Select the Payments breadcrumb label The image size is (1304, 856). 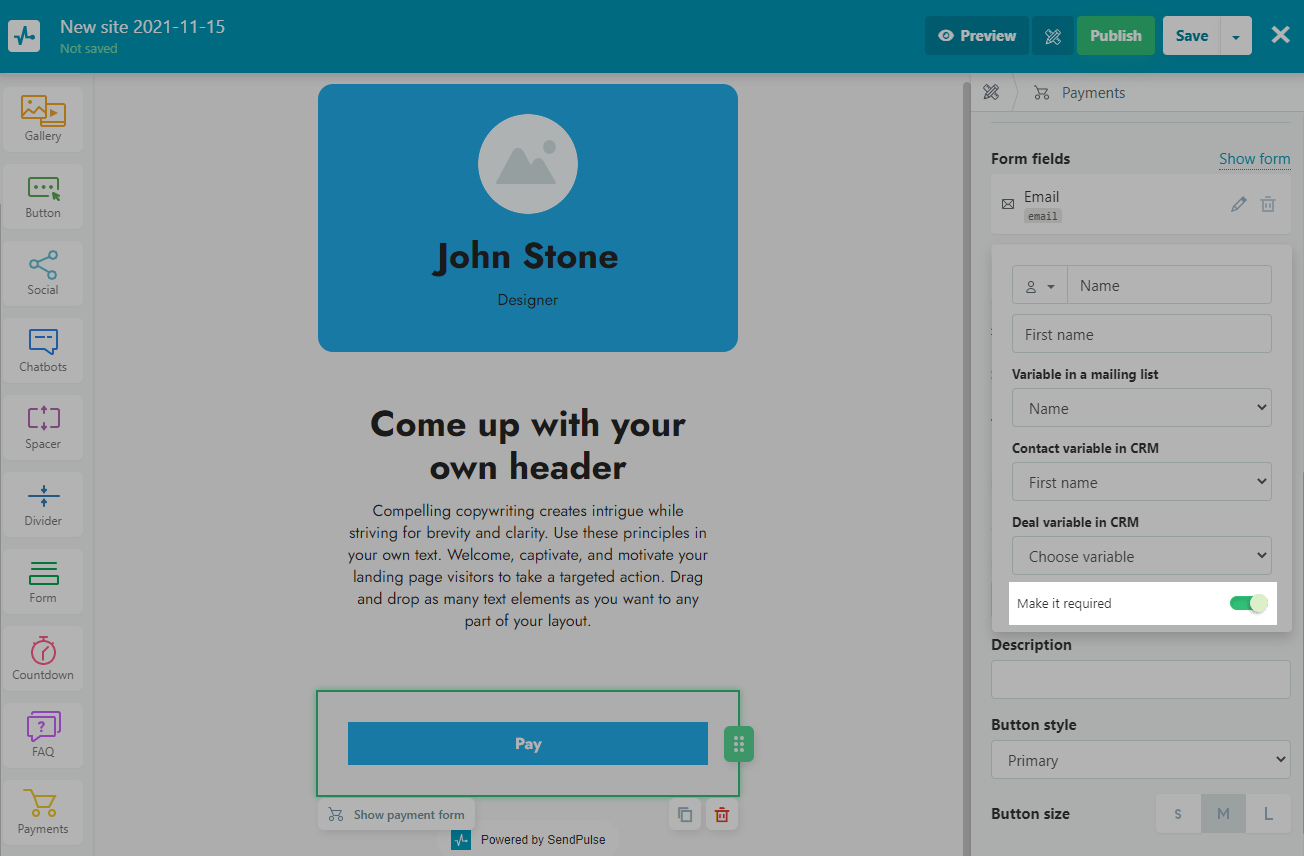[1093, 92]
